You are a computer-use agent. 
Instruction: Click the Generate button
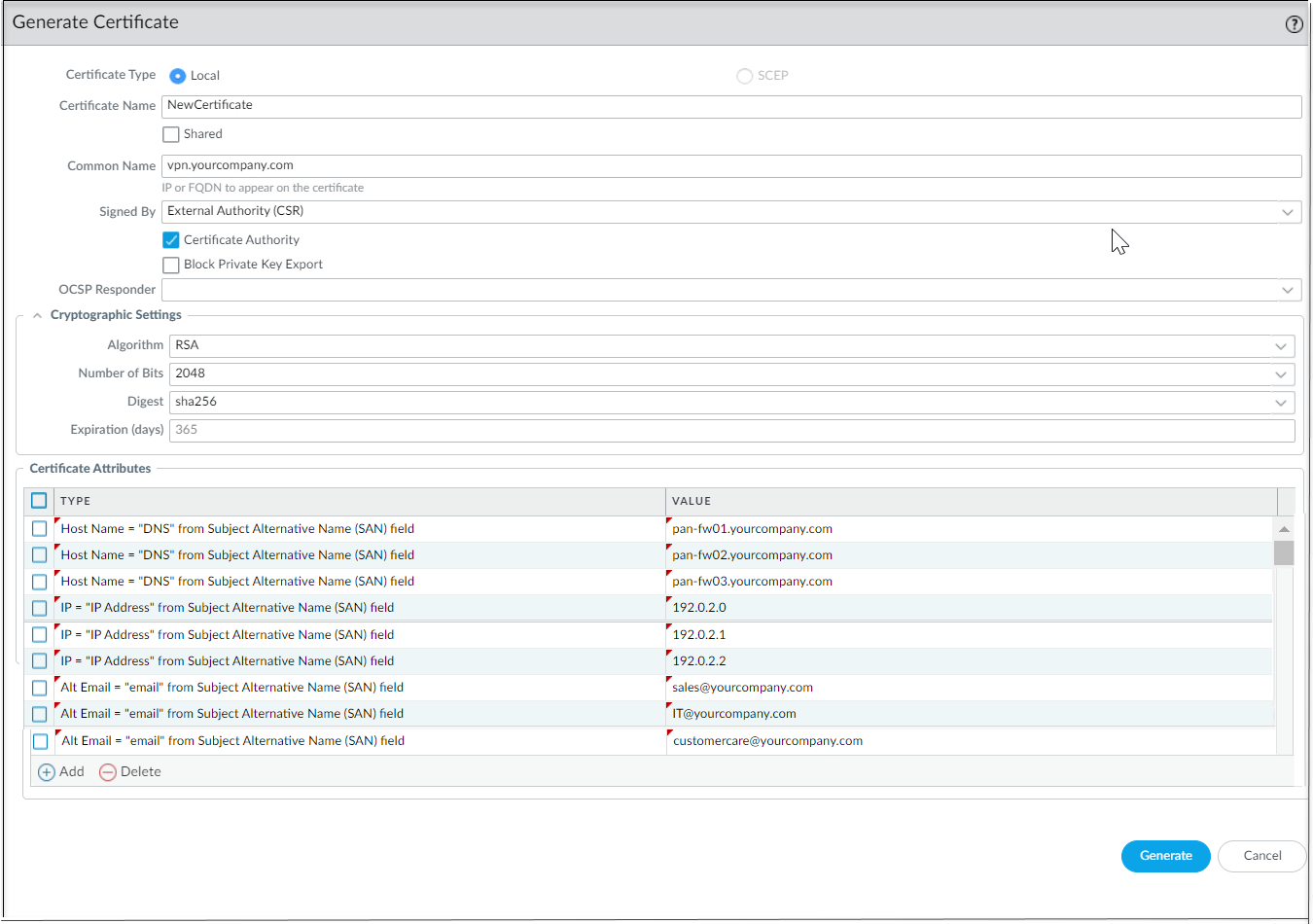tap(1165, 856)
